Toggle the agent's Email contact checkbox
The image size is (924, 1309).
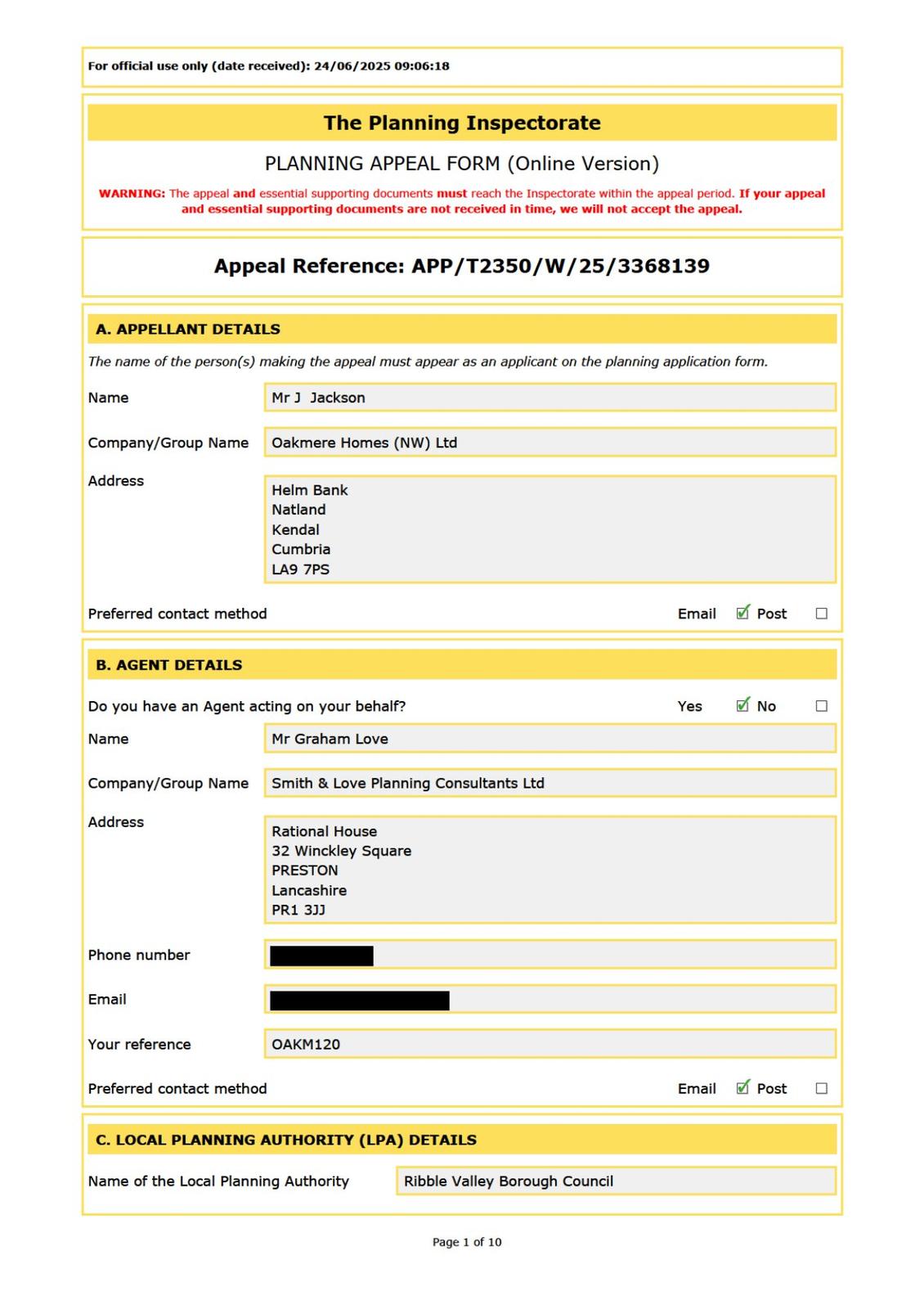(742, 1087)
